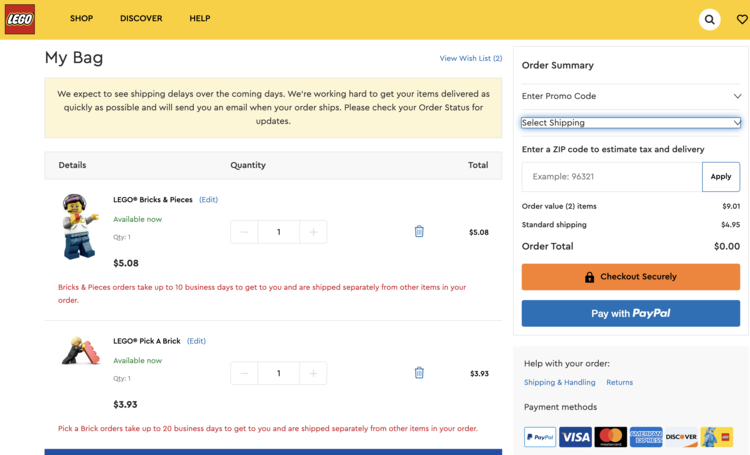750x455 pixels.
Task: Open search with the magnifier icon
Action: pos(709,20)
